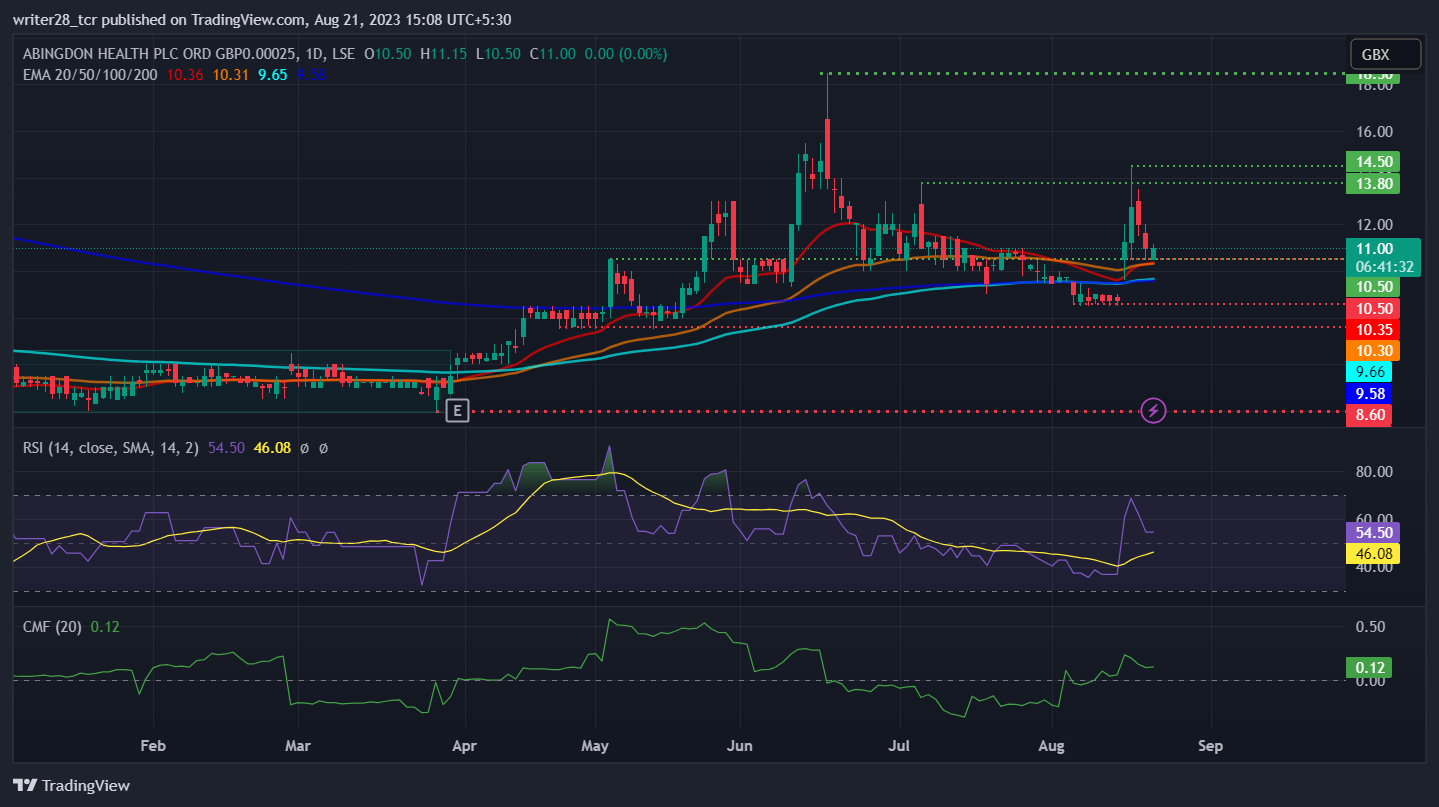Image resolution: width=1439 pixels, height=807 pixels.
Task: Click the 13.80 green price label
Action: click(1372, 183)
